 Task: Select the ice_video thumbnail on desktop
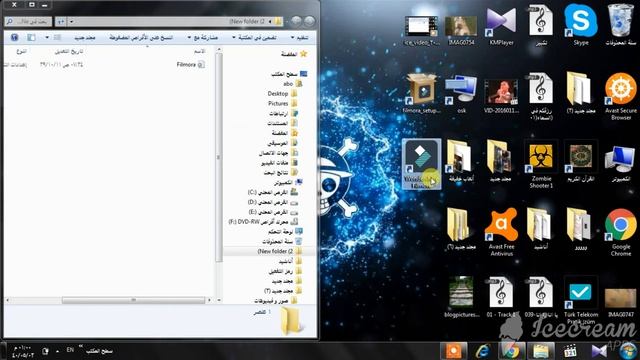point(421,30)
